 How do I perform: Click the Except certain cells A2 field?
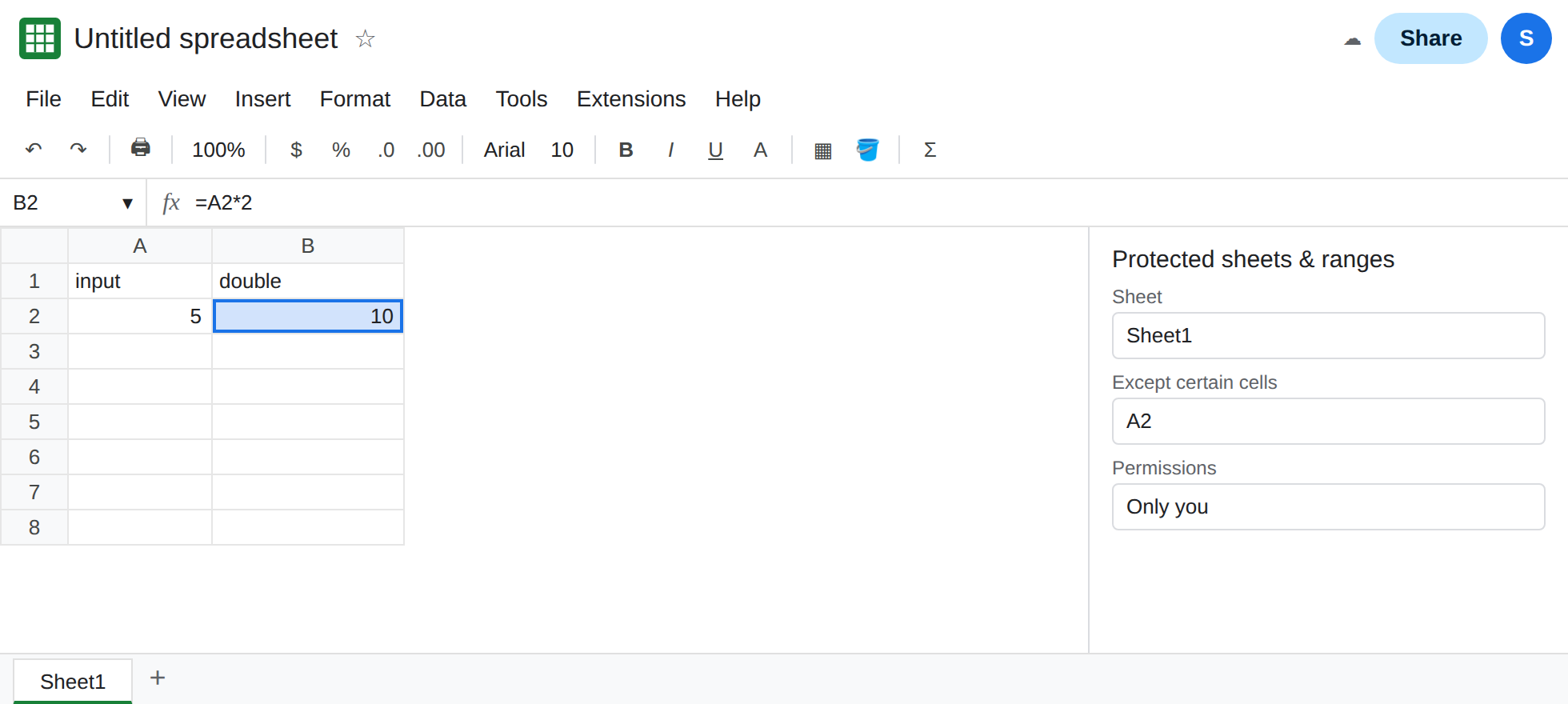(x=1328, y=421)
